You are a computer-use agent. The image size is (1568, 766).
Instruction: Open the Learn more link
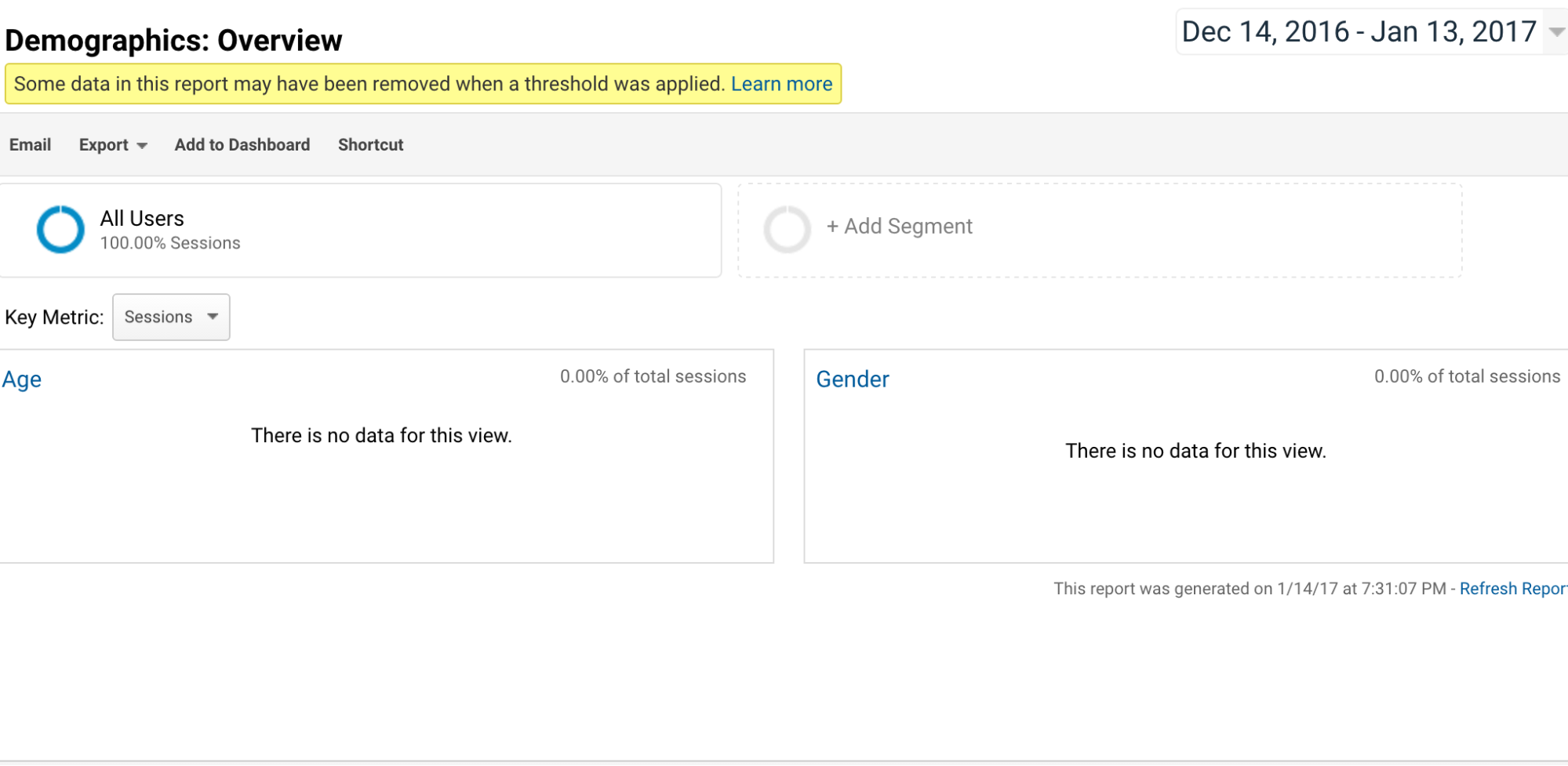(781, 84)
